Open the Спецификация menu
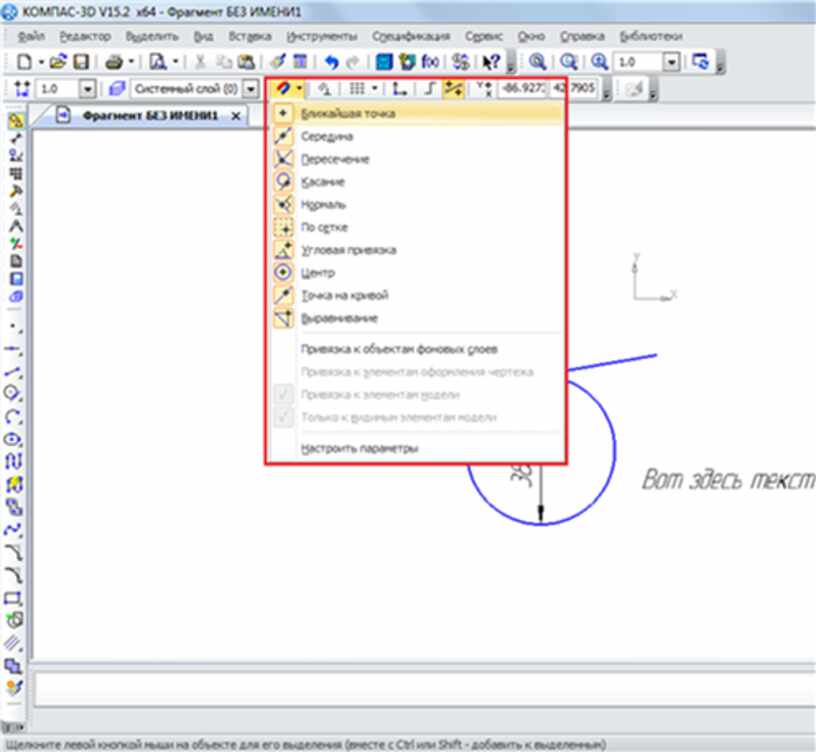 pyautogui.click(x=410, y=36)
